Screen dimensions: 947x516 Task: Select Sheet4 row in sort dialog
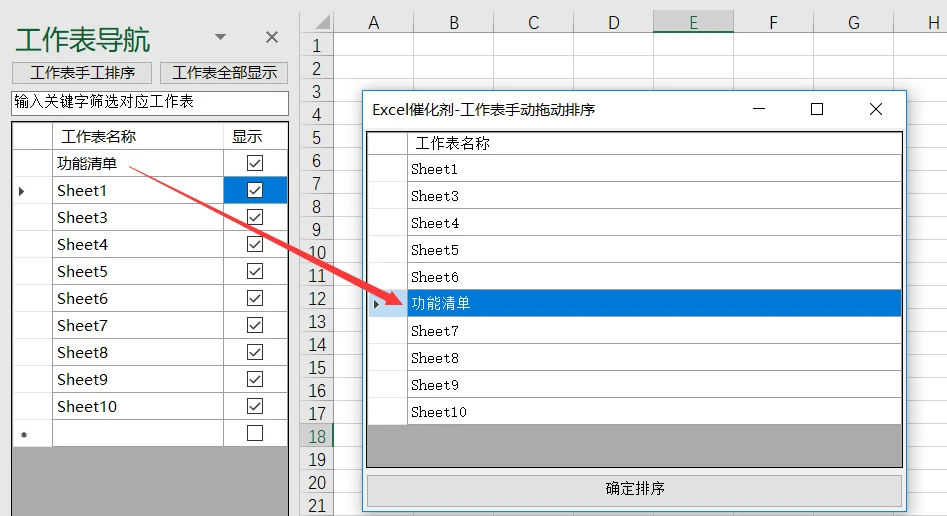pyautogui.click(x=654, y=223)
